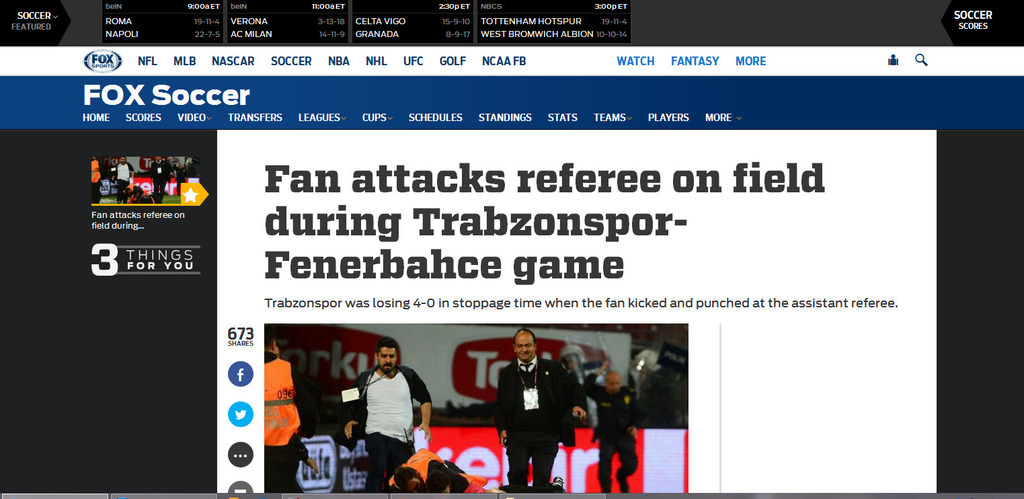Open the Teams dropdown
The height and width of the screenshot is (499, 1024).
pos(613,118)
